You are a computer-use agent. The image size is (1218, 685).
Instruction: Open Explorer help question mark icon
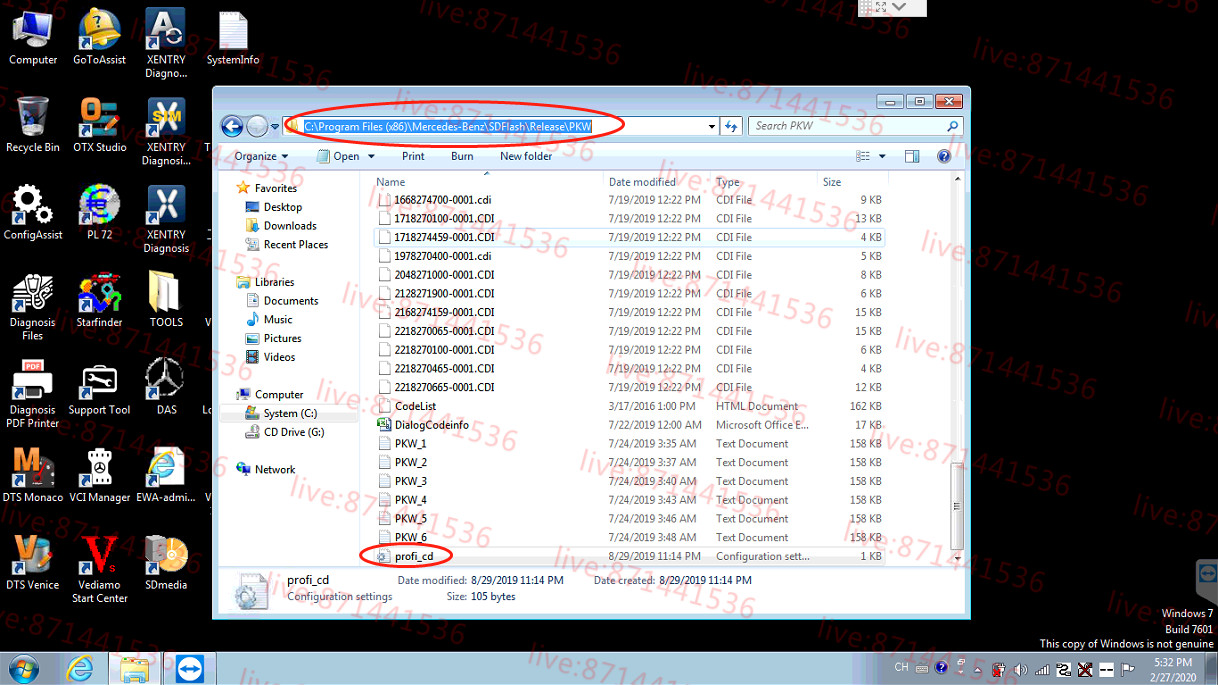point(943,156)
